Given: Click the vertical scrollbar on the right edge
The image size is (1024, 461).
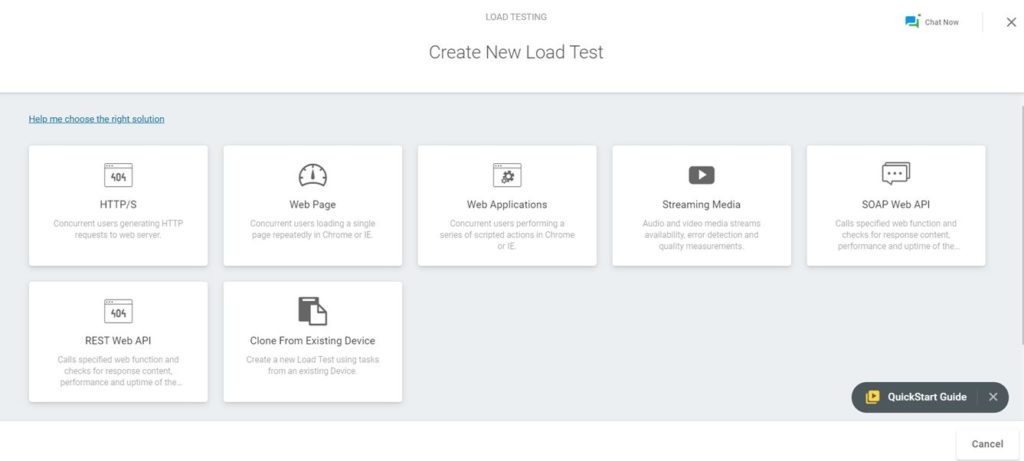Looking at the screenshot, I should [x=1021, y=222].
